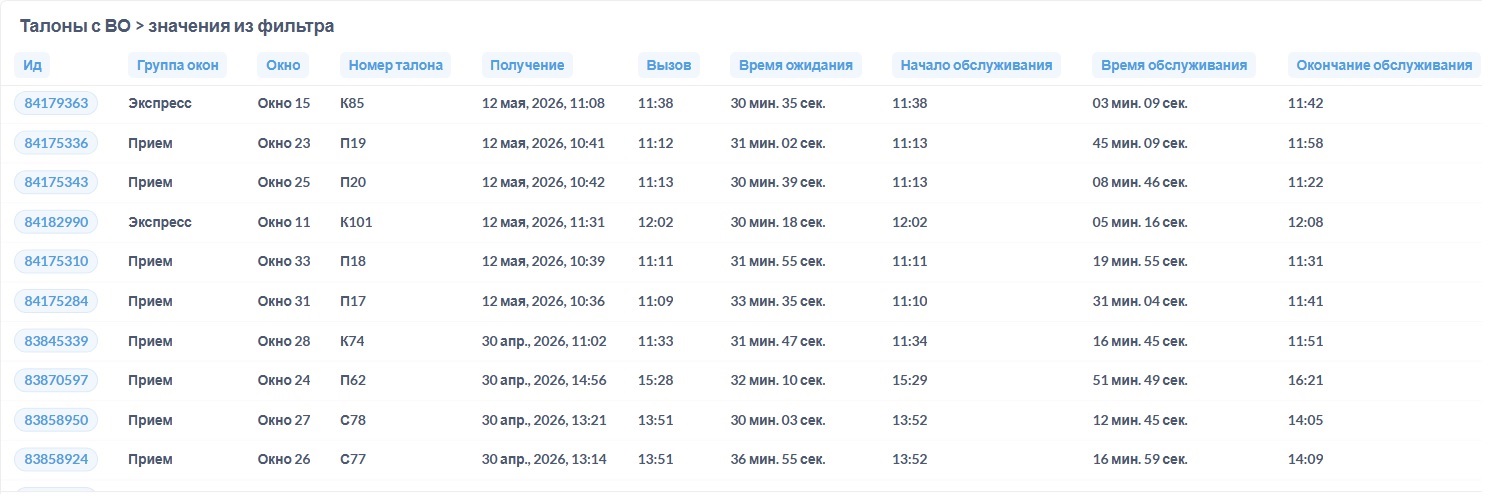Open ticket ID 84182990
This screenshot has height=502, width=1490.
click(x=56, y=222)
